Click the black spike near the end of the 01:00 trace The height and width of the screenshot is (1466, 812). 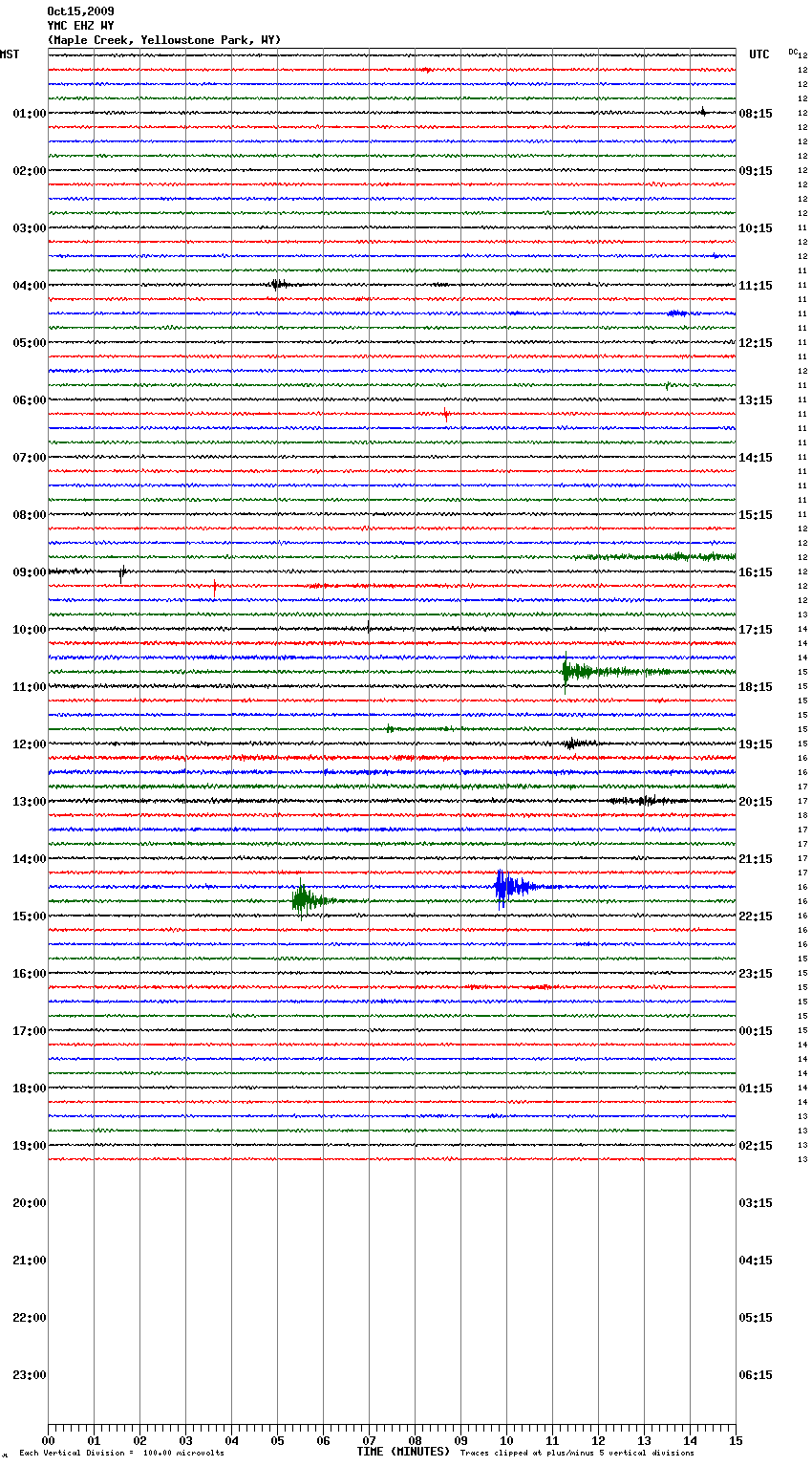(x=703, y=112)
